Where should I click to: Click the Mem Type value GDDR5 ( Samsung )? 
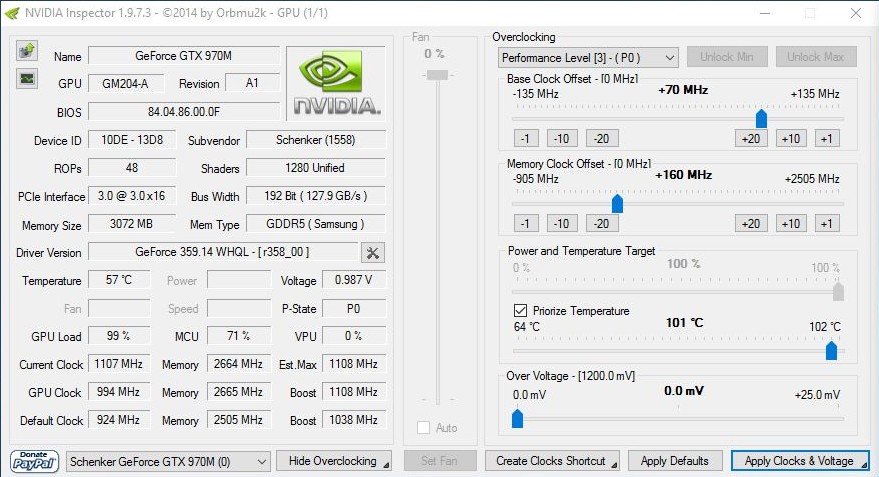point(316,224)
